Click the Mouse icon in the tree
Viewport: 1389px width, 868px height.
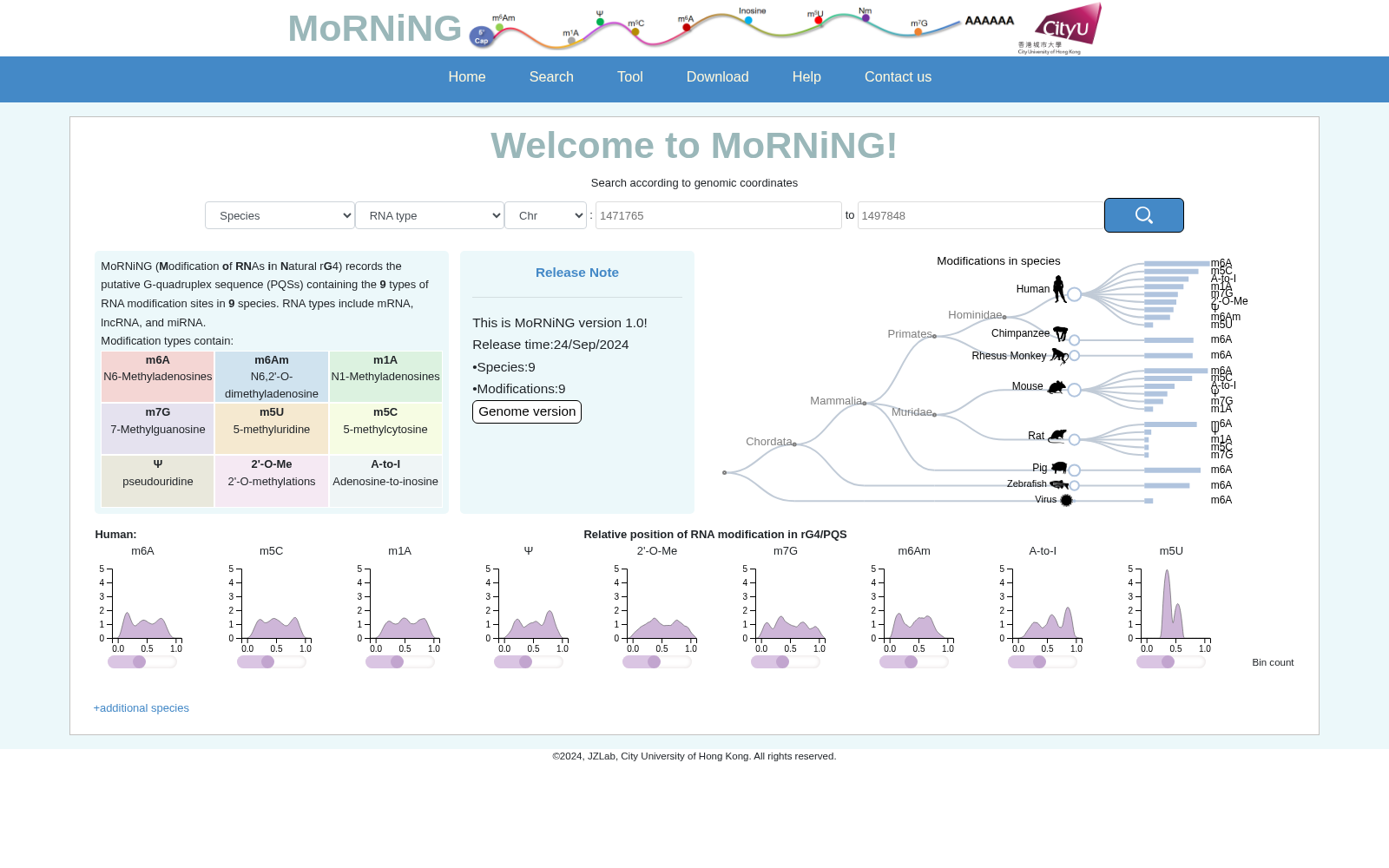point(1056,387)
